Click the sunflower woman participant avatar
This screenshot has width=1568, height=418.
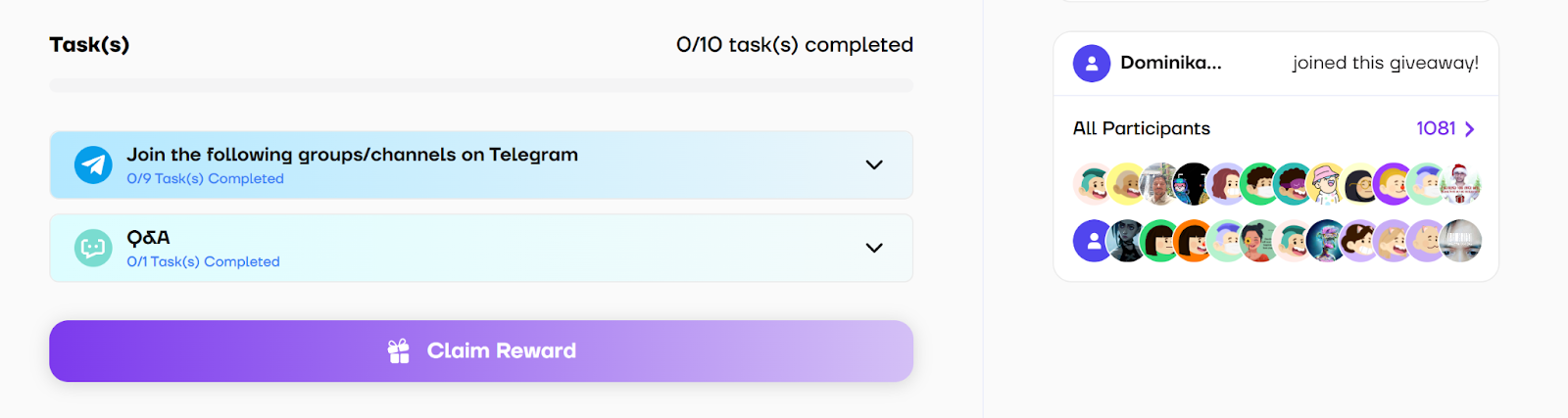coord(1259,241)
